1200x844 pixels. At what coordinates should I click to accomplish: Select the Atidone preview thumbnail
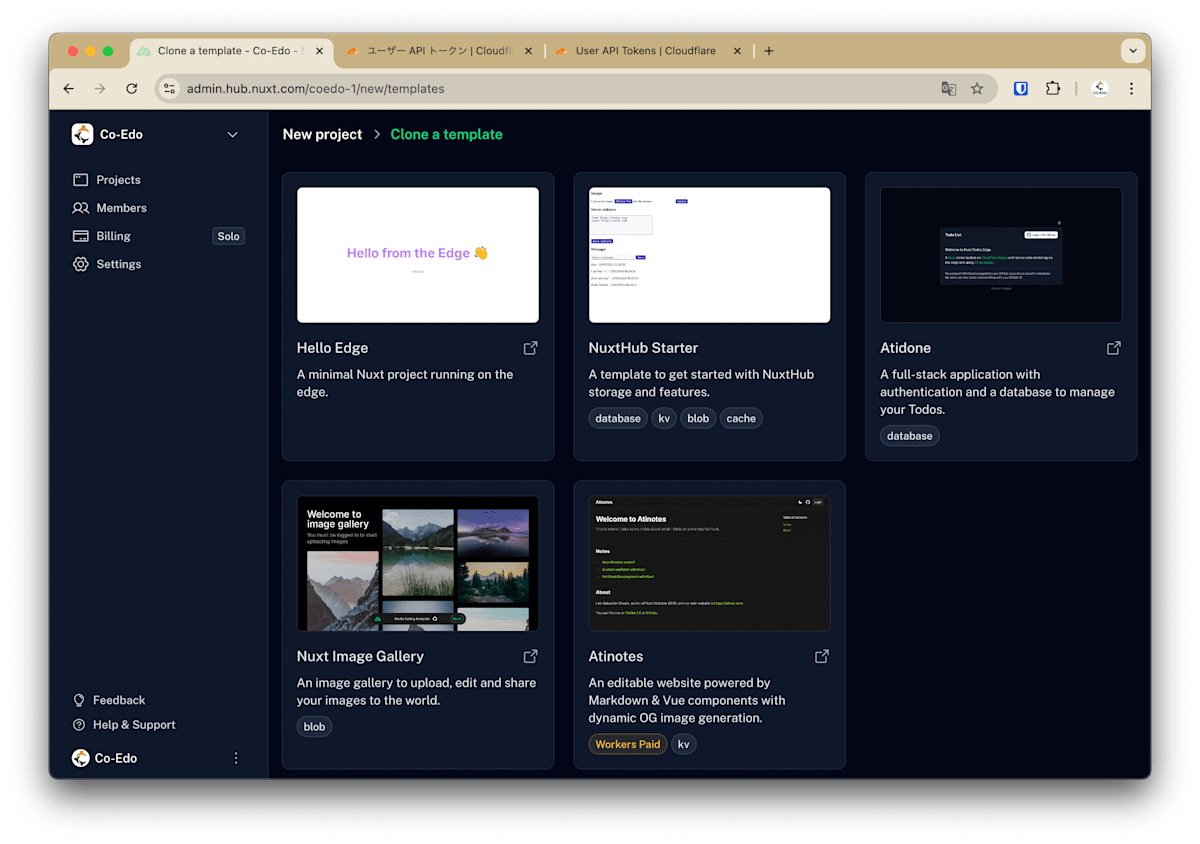tap(1001, 255)
